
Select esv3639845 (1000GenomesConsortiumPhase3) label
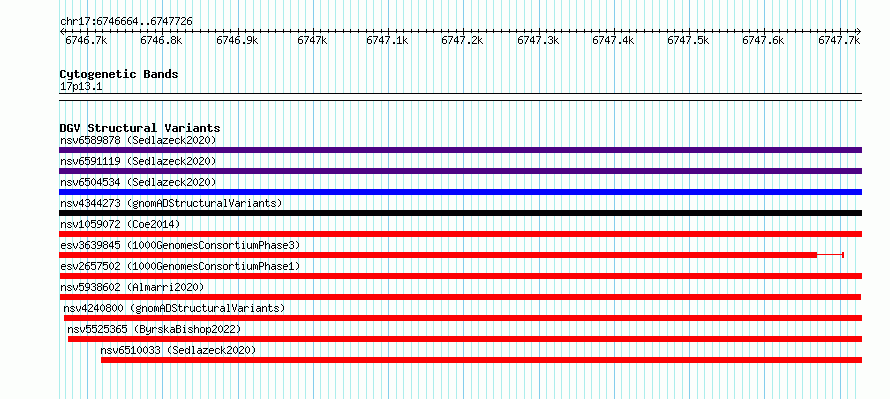[x=180, y=245]
